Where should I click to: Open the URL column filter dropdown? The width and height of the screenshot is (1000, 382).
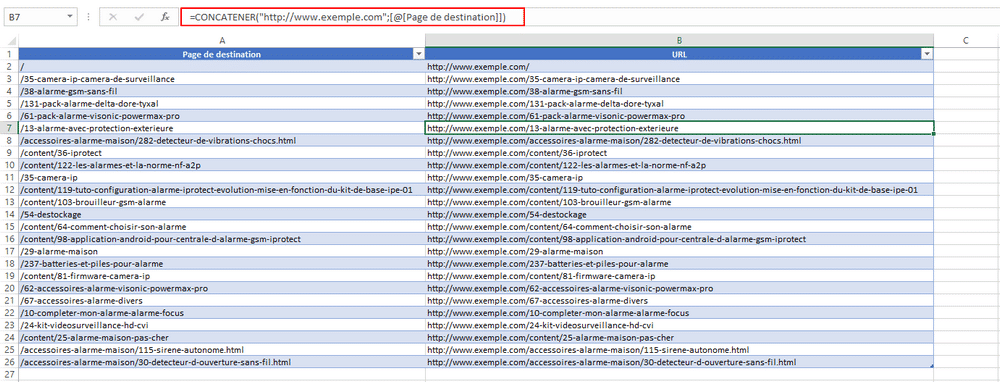(928, 55)
